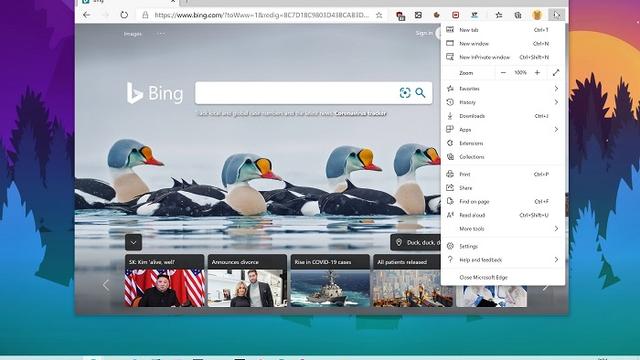Start a Bing visual search with the camera icon
The image size is (640, 360).
[405, 93]
